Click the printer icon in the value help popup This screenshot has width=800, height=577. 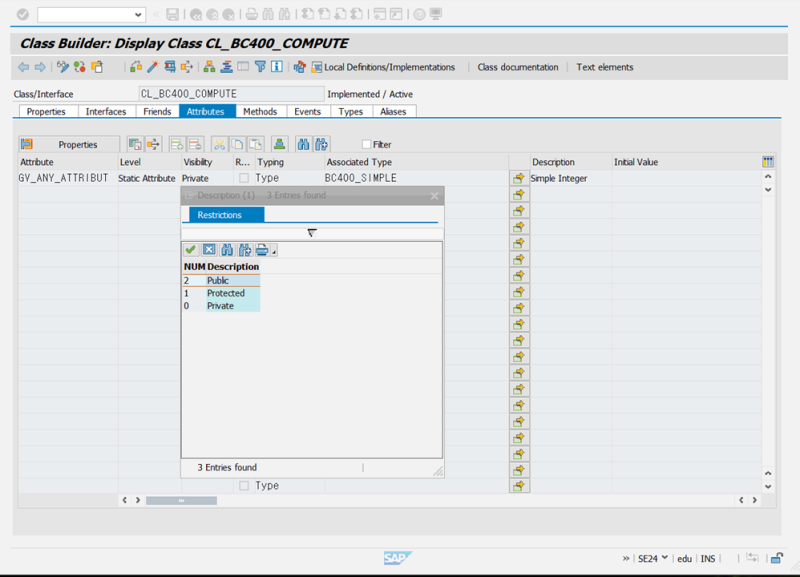point(262,249)
